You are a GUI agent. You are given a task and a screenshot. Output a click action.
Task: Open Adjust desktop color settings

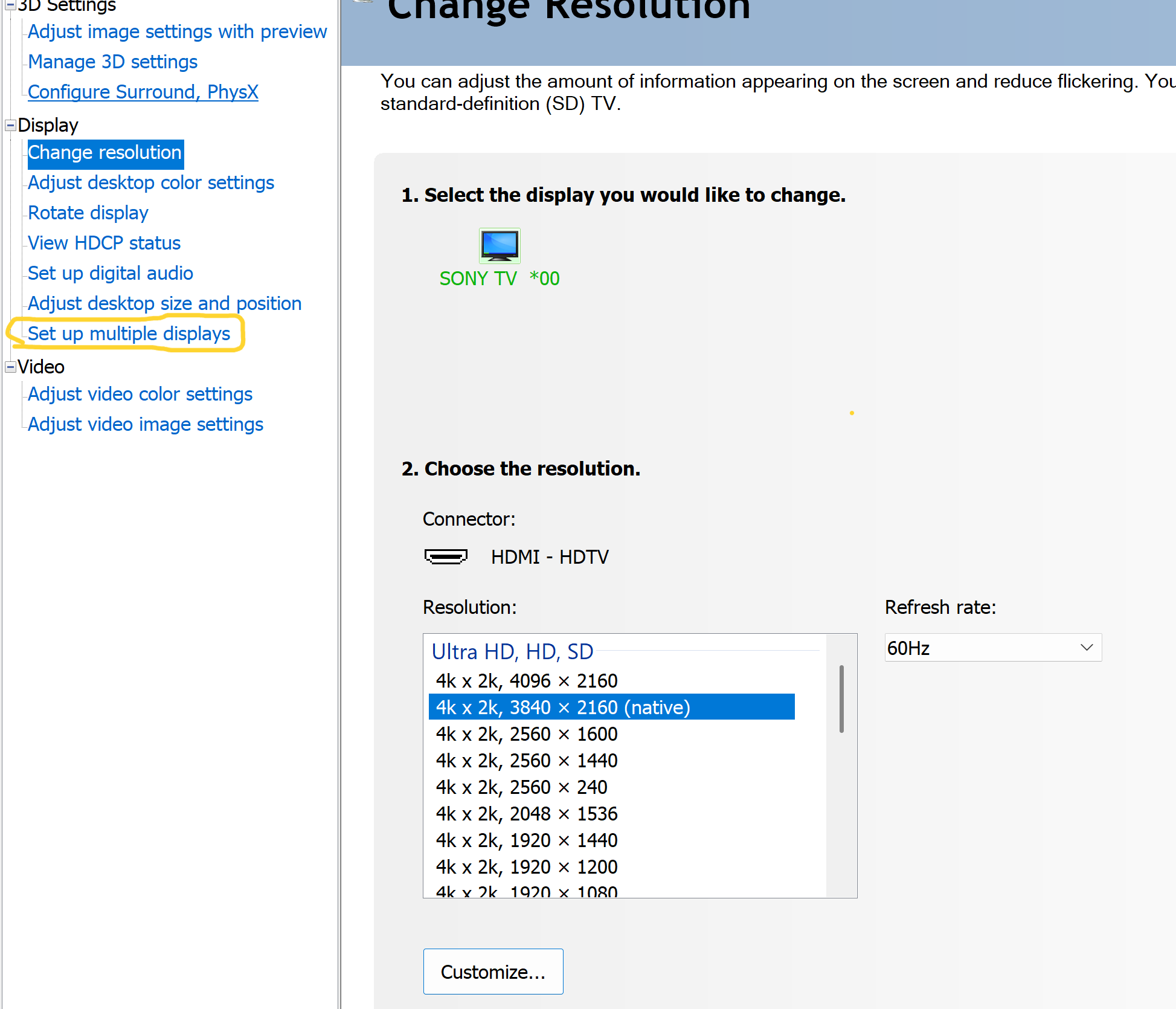pos(151,182)
